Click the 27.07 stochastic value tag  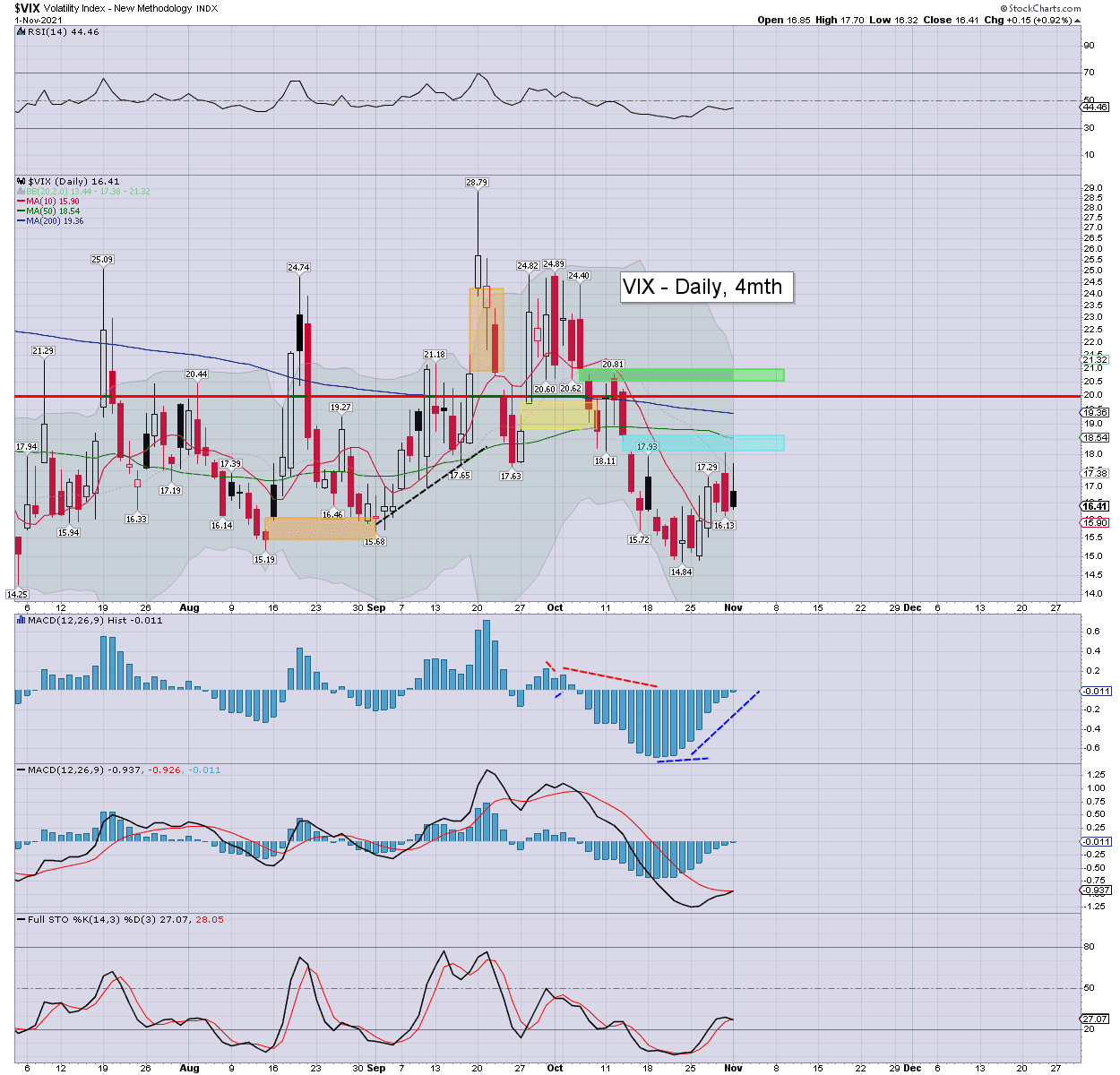click(1095, 1019)
